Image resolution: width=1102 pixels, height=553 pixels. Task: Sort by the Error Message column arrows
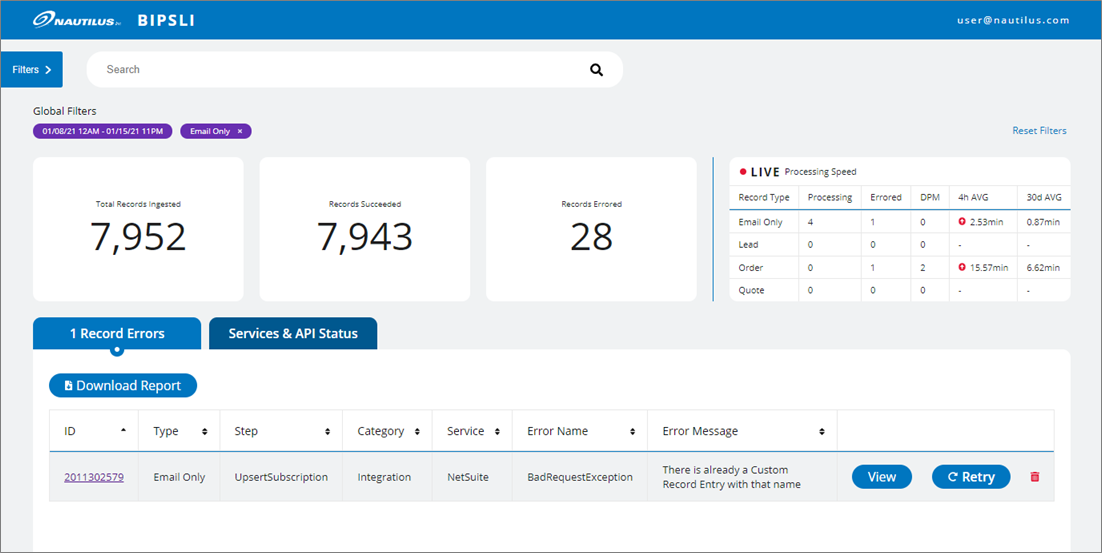(x=822, y=431)
